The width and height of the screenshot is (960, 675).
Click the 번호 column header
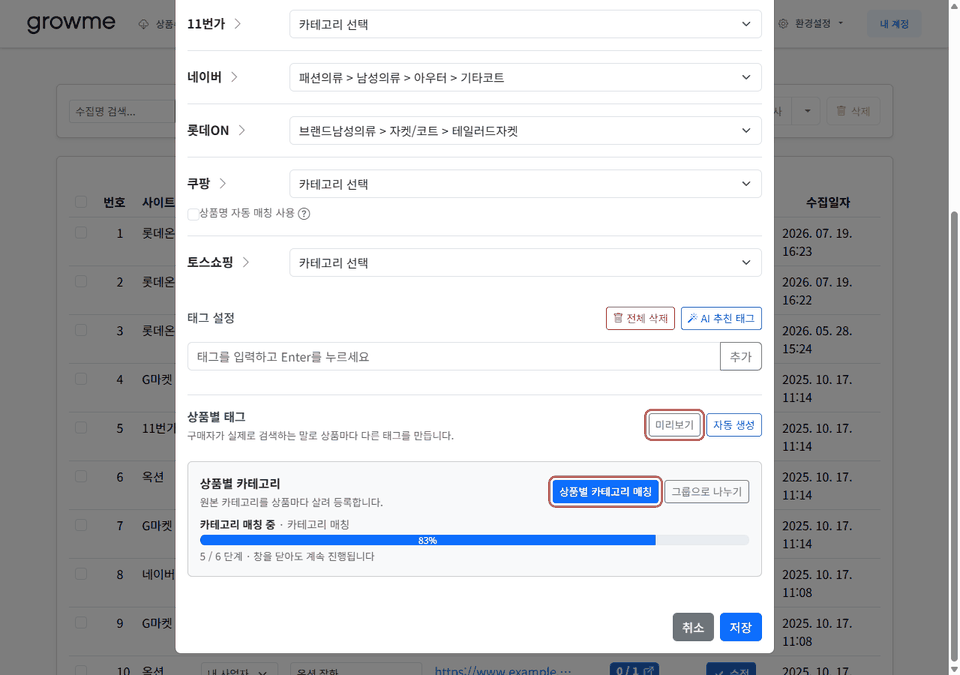point(114,202)
